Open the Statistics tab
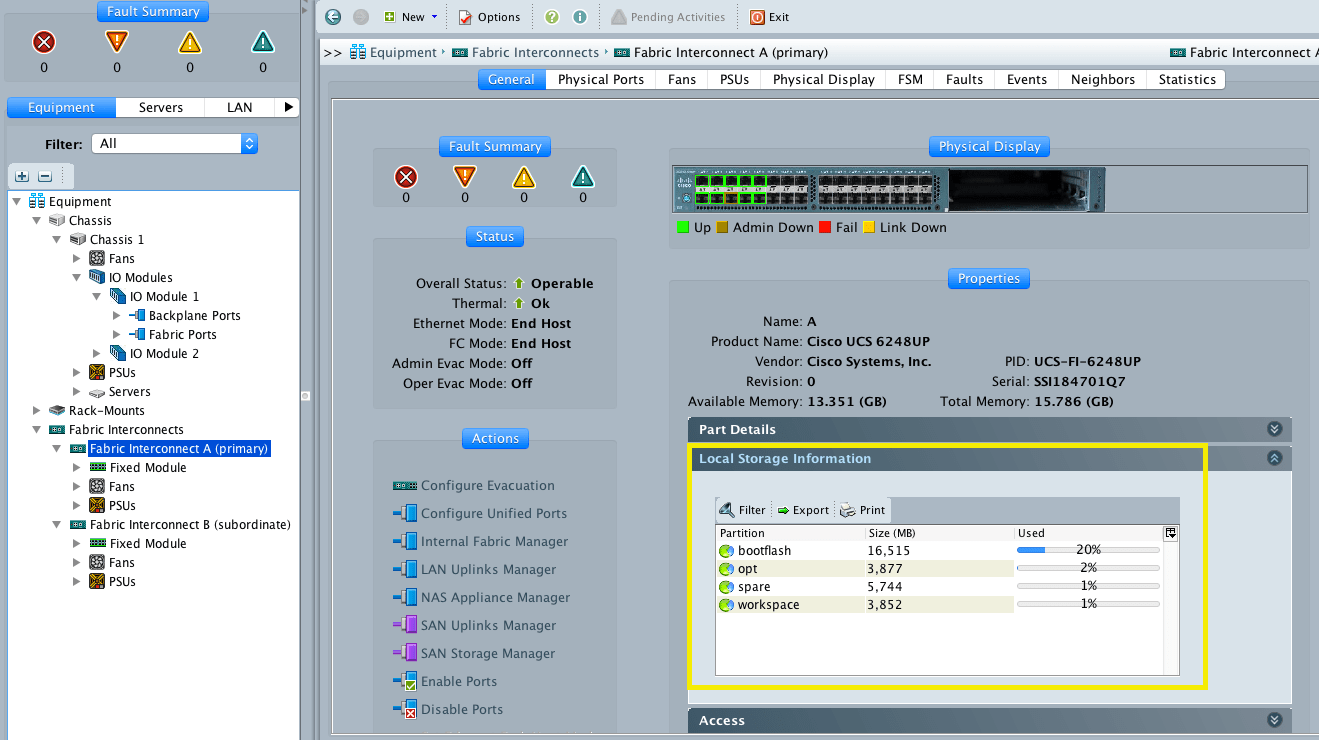Screen dimensions: 1319x740 tap(1187, 80)
